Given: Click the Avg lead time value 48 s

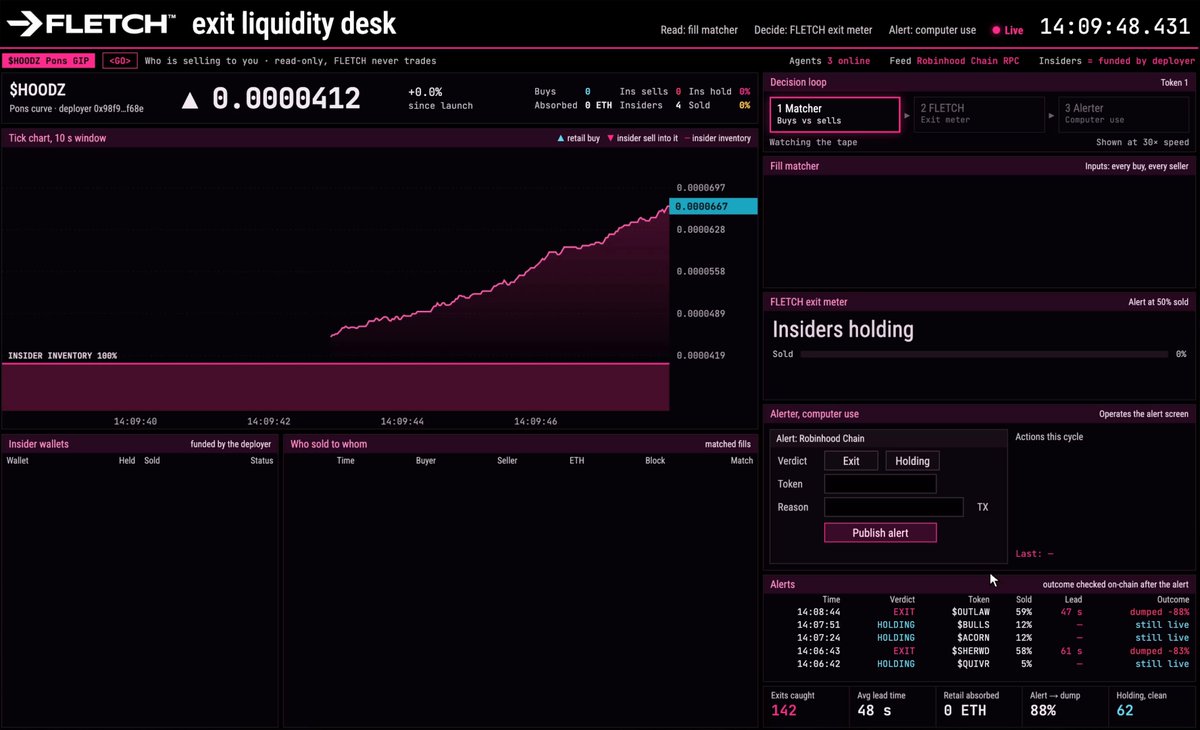Looking at the screenshot, I should pyautogui.click(x=872, y=710).
